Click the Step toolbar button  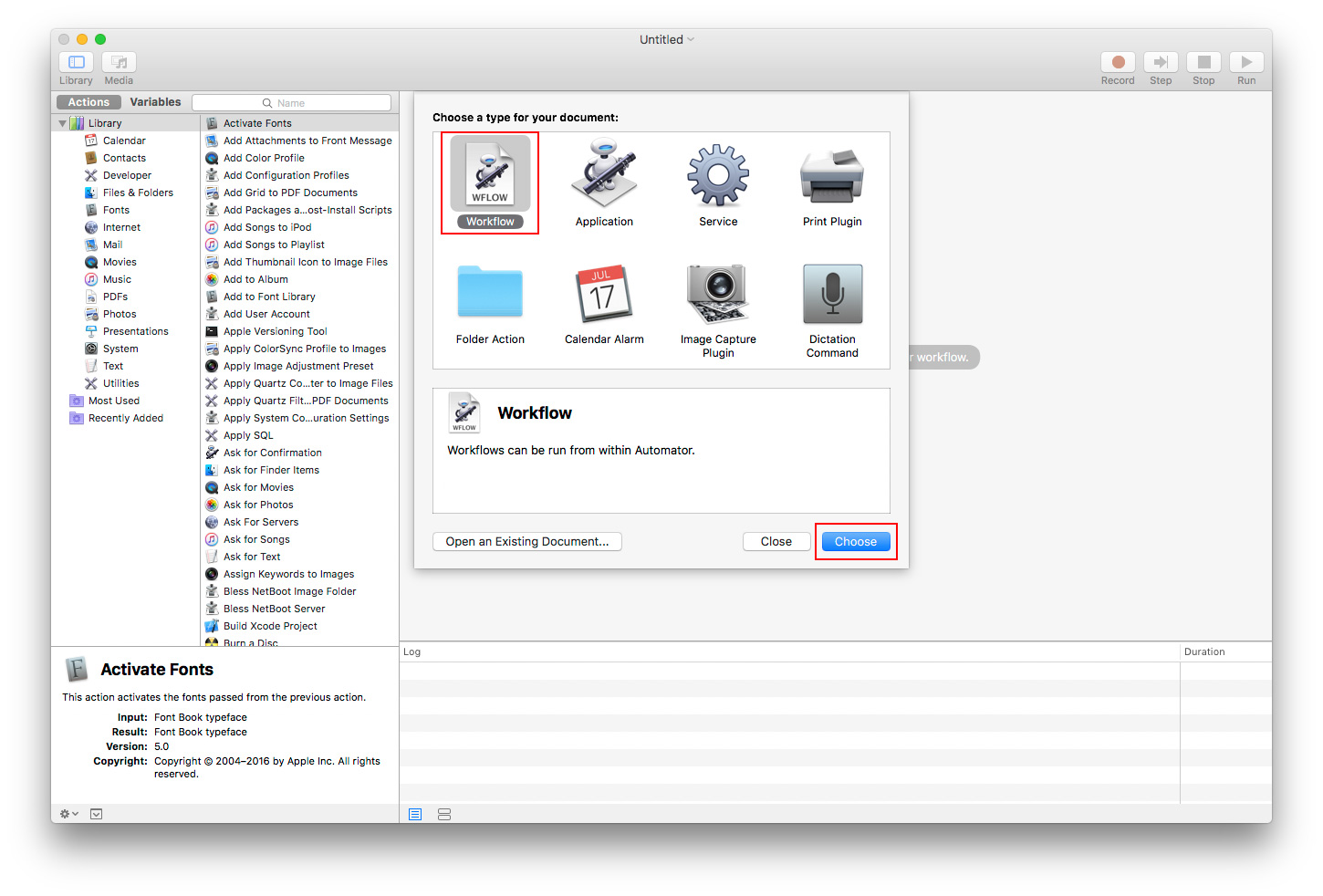[x=1161, y=62]
